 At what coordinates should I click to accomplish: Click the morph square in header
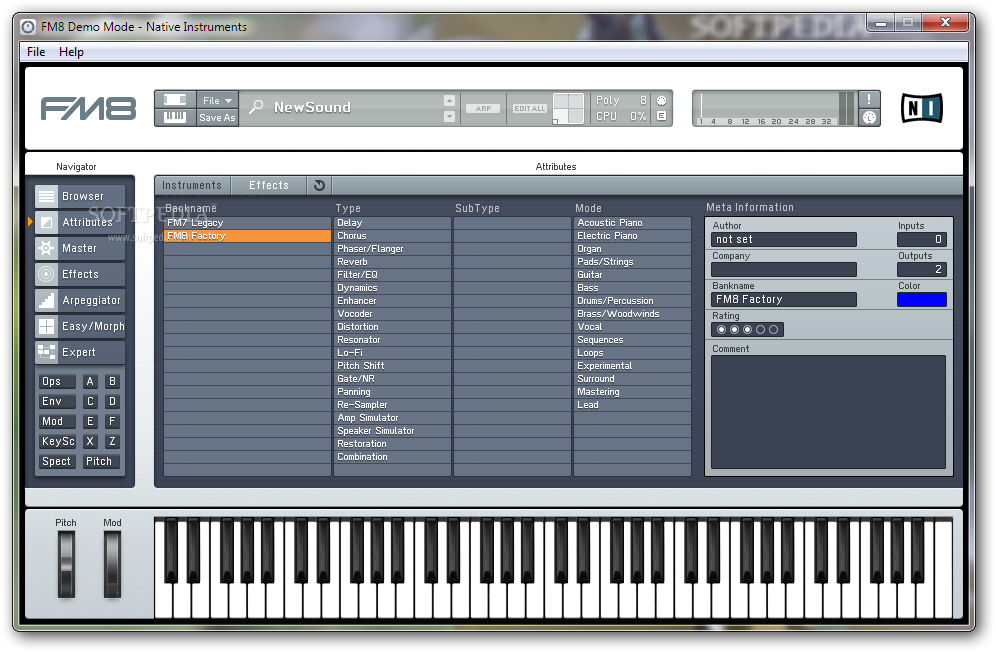tap(568, 108)
